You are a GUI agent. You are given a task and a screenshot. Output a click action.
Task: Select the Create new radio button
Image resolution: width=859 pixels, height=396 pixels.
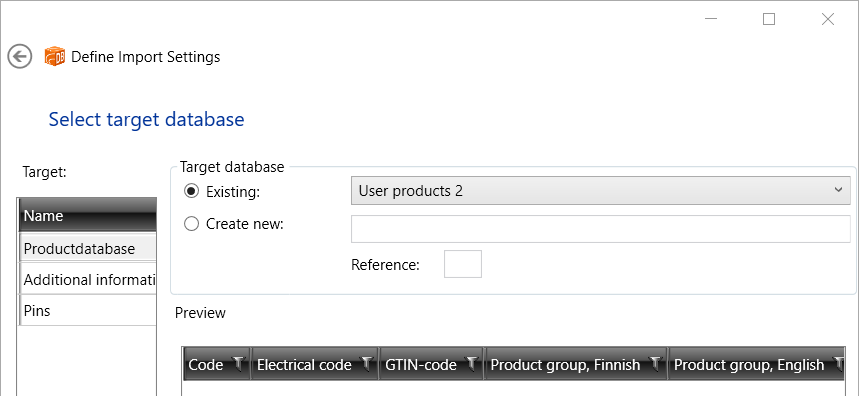[191, 224]
